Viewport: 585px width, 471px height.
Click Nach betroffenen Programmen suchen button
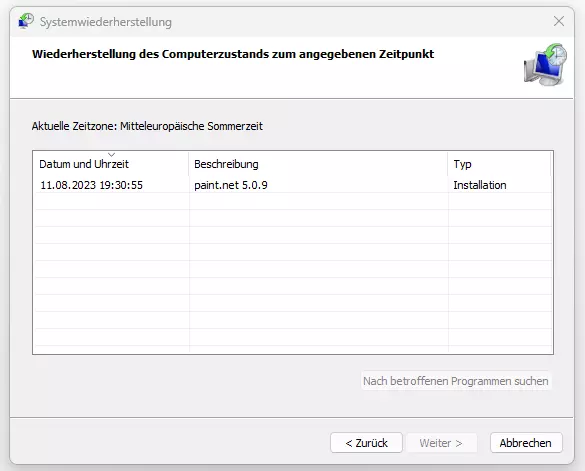pos(456,381)
